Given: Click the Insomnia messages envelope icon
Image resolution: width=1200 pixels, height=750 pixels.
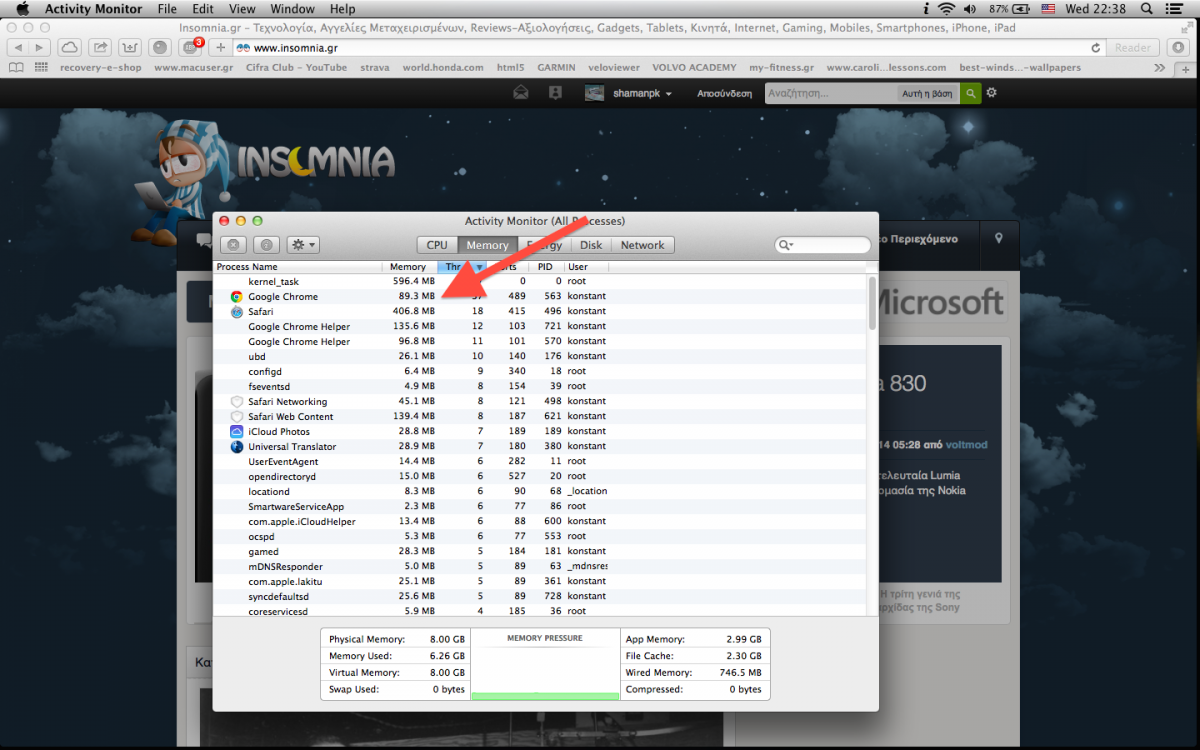Looking at the screenshot, I should tap(521, 93).
